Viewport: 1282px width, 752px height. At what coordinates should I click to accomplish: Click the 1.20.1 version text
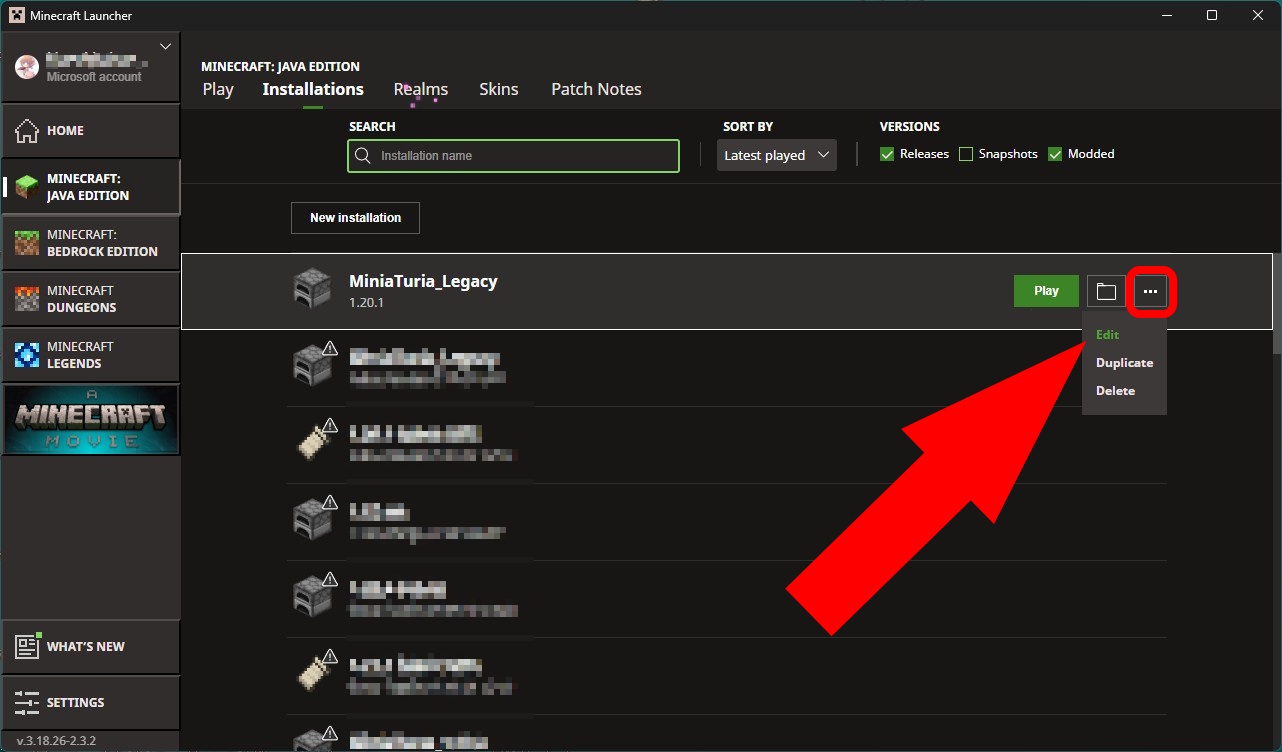tap(366, 301)
